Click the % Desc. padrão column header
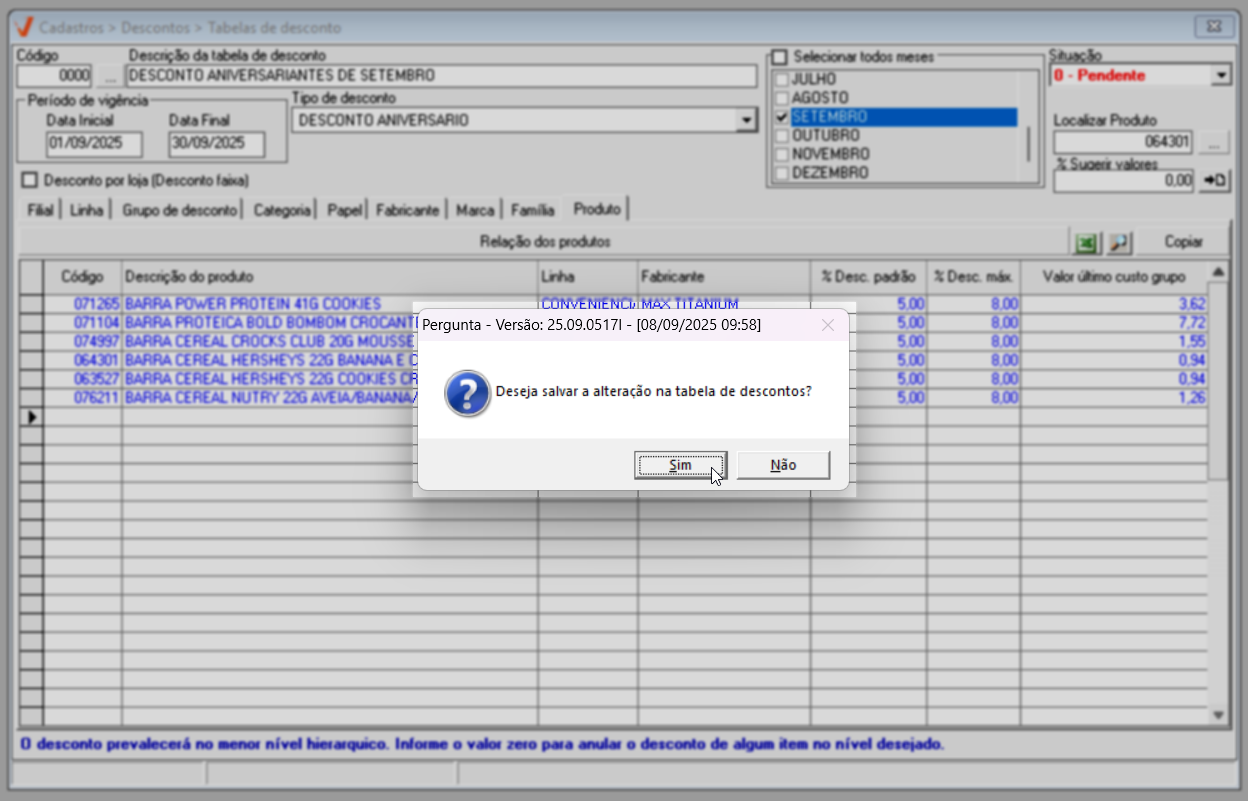The image size is (1248, 801). click(x=868, y=276)
